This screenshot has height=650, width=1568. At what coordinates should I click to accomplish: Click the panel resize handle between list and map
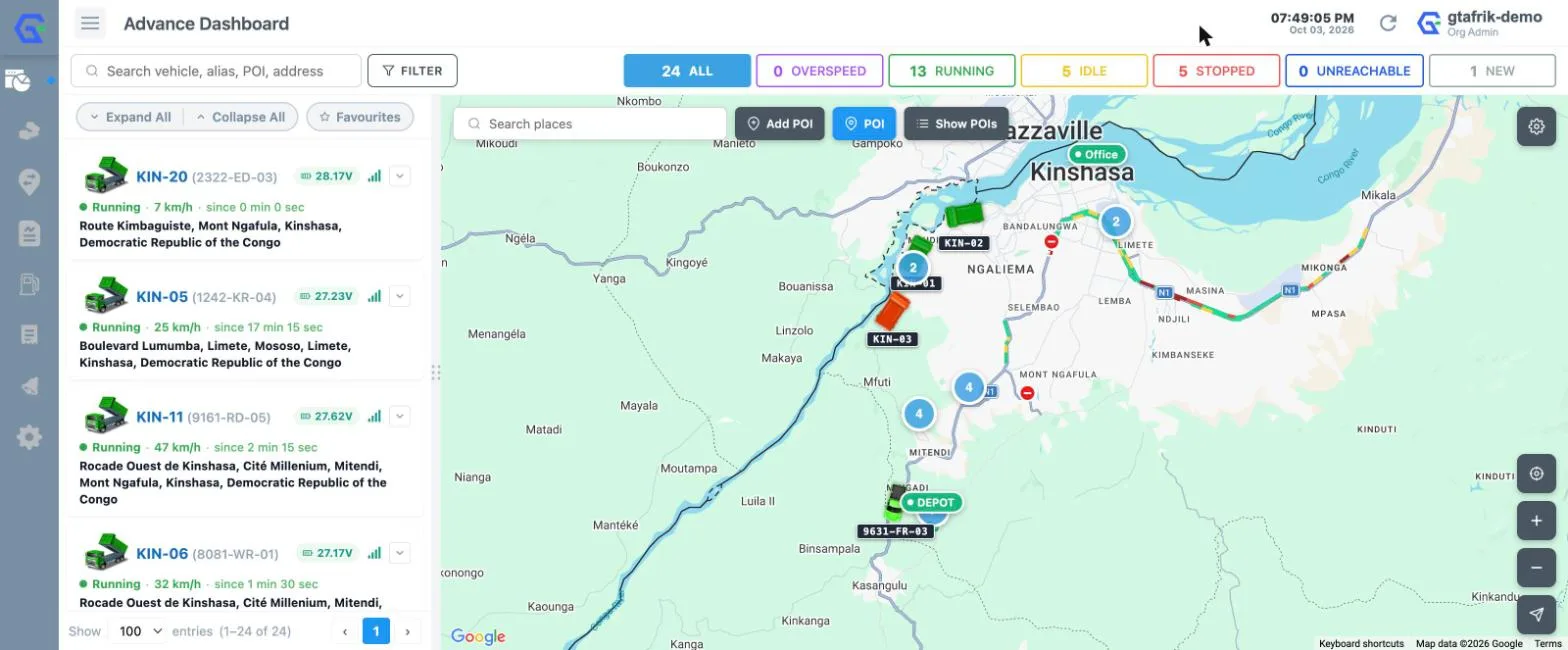coord(435,372)
